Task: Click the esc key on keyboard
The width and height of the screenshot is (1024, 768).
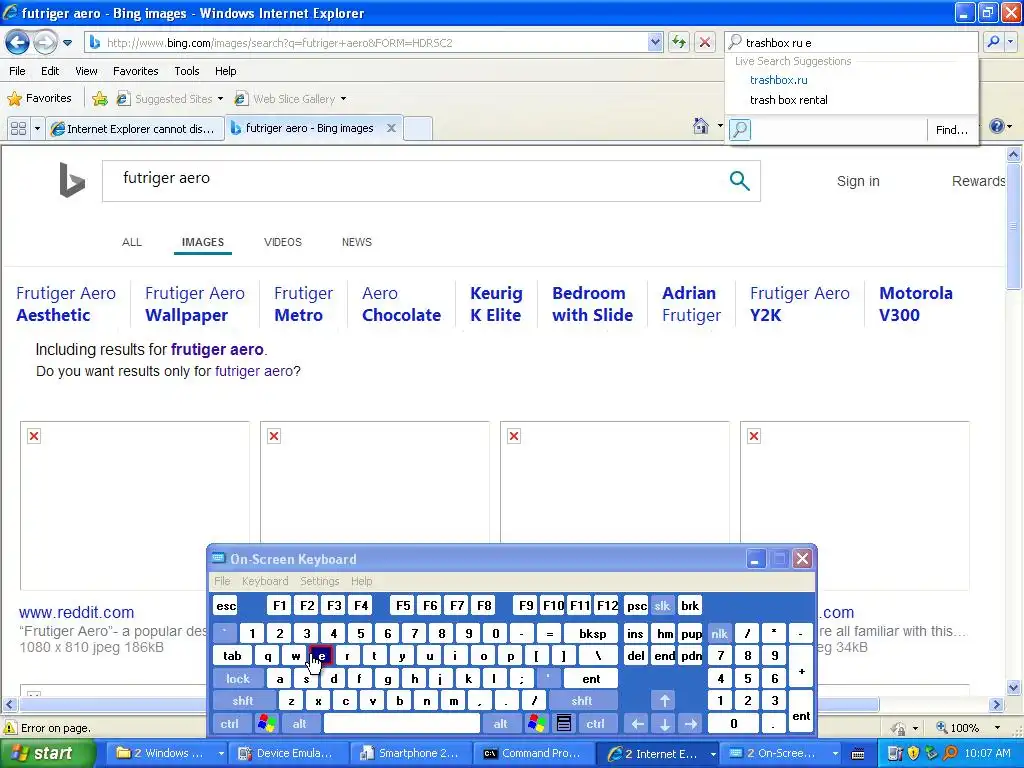Action: coord(226,605)
